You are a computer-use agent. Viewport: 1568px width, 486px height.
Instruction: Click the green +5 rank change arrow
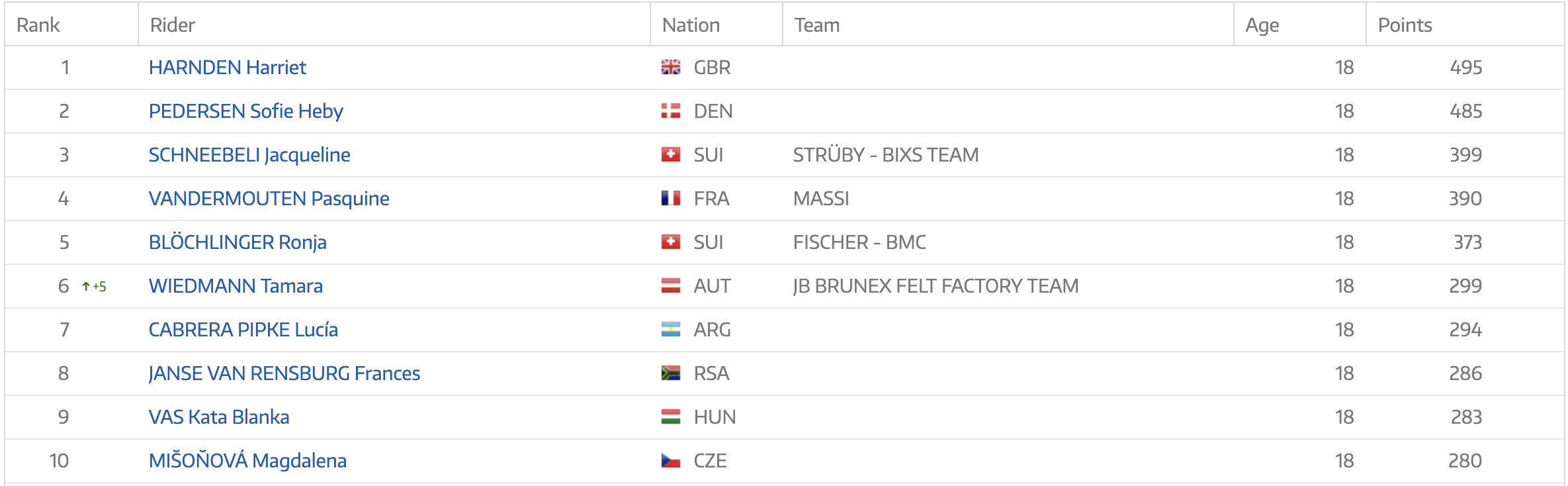pyautogui.click(x=94, y=287)
